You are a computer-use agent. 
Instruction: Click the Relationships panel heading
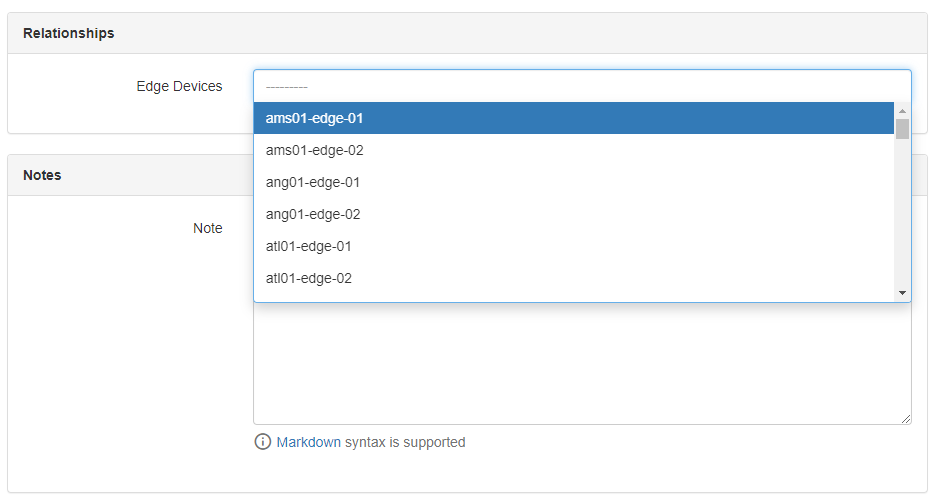(x=69, y=33)
